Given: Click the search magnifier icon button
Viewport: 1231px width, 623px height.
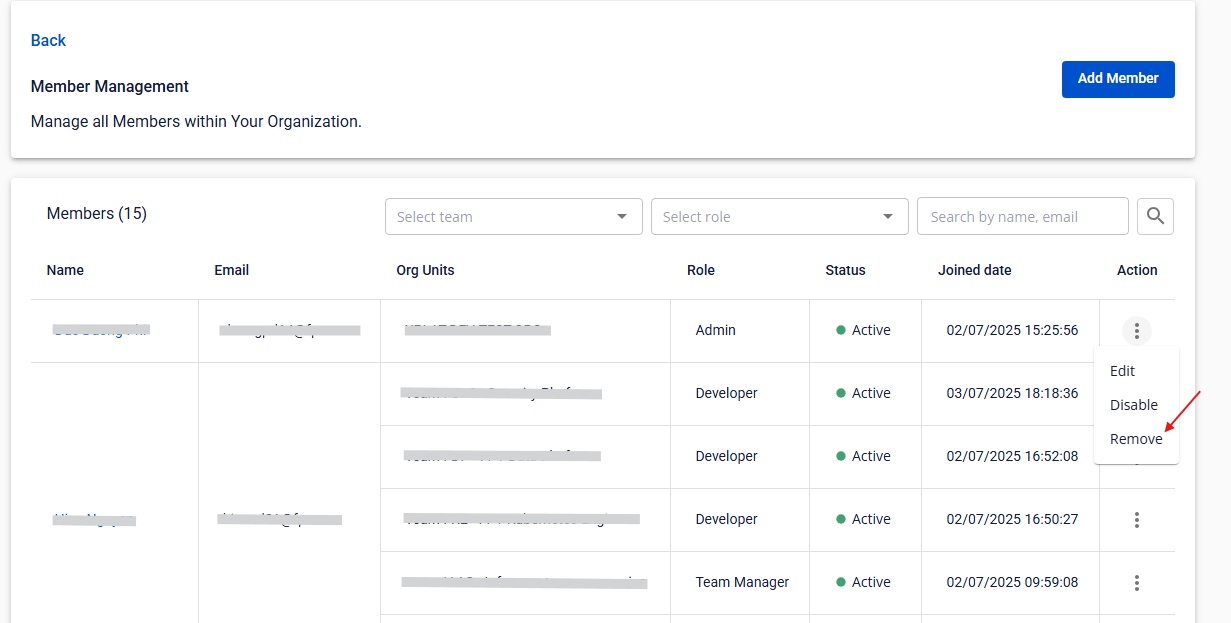Looking at the screenshot, I should pos(1155,216).
